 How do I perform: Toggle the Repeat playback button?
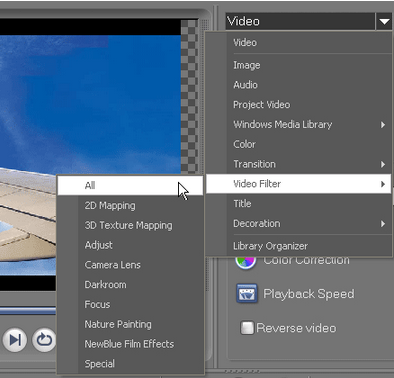coord(44,340)
